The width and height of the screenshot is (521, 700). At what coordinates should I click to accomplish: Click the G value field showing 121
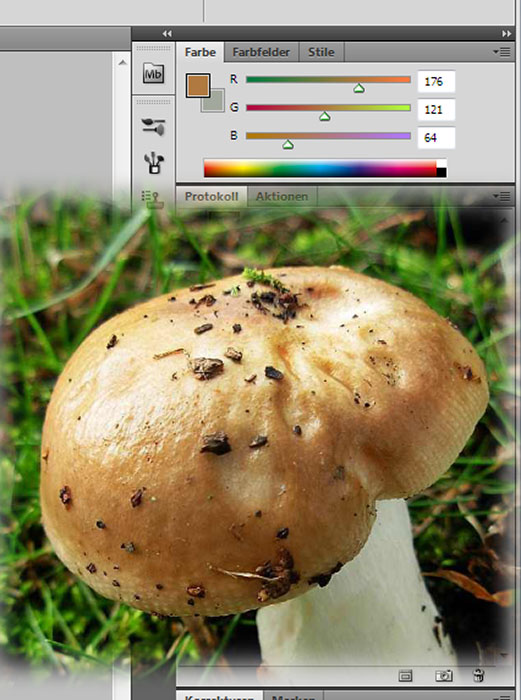point(436,110)
